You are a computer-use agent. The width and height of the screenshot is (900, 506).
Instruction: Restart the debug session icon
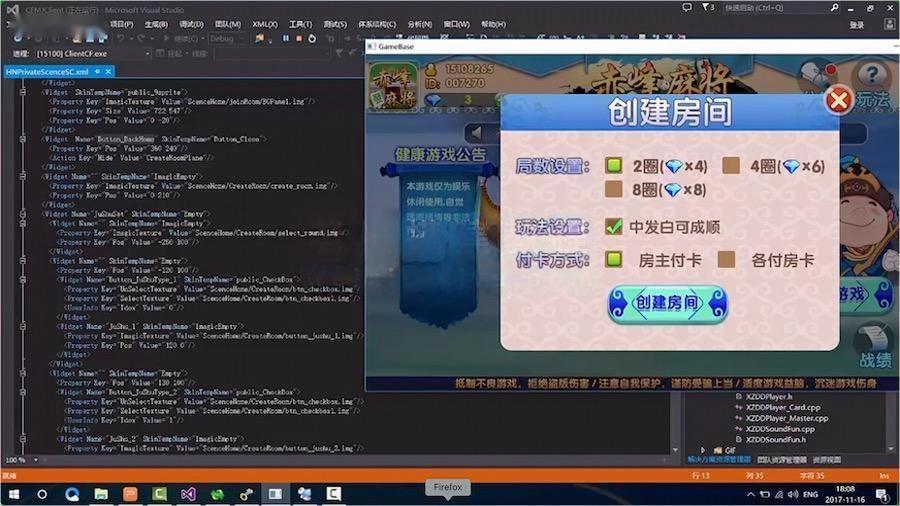pos(312,38)
